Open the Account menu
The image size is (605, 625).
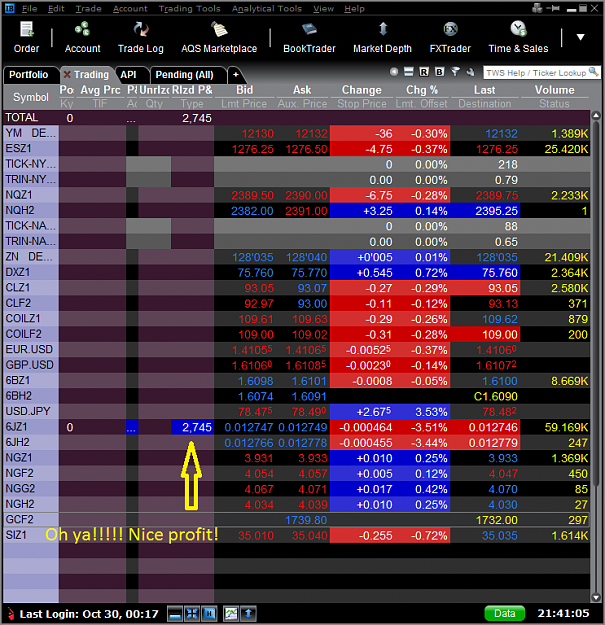(x=130, y=8)
